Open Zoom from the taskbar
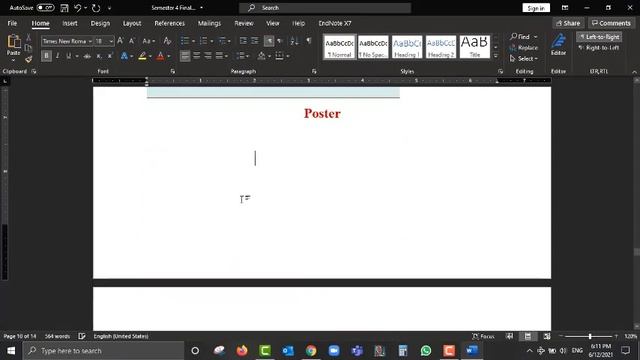 pyautogui.click(x=334, y=351)
